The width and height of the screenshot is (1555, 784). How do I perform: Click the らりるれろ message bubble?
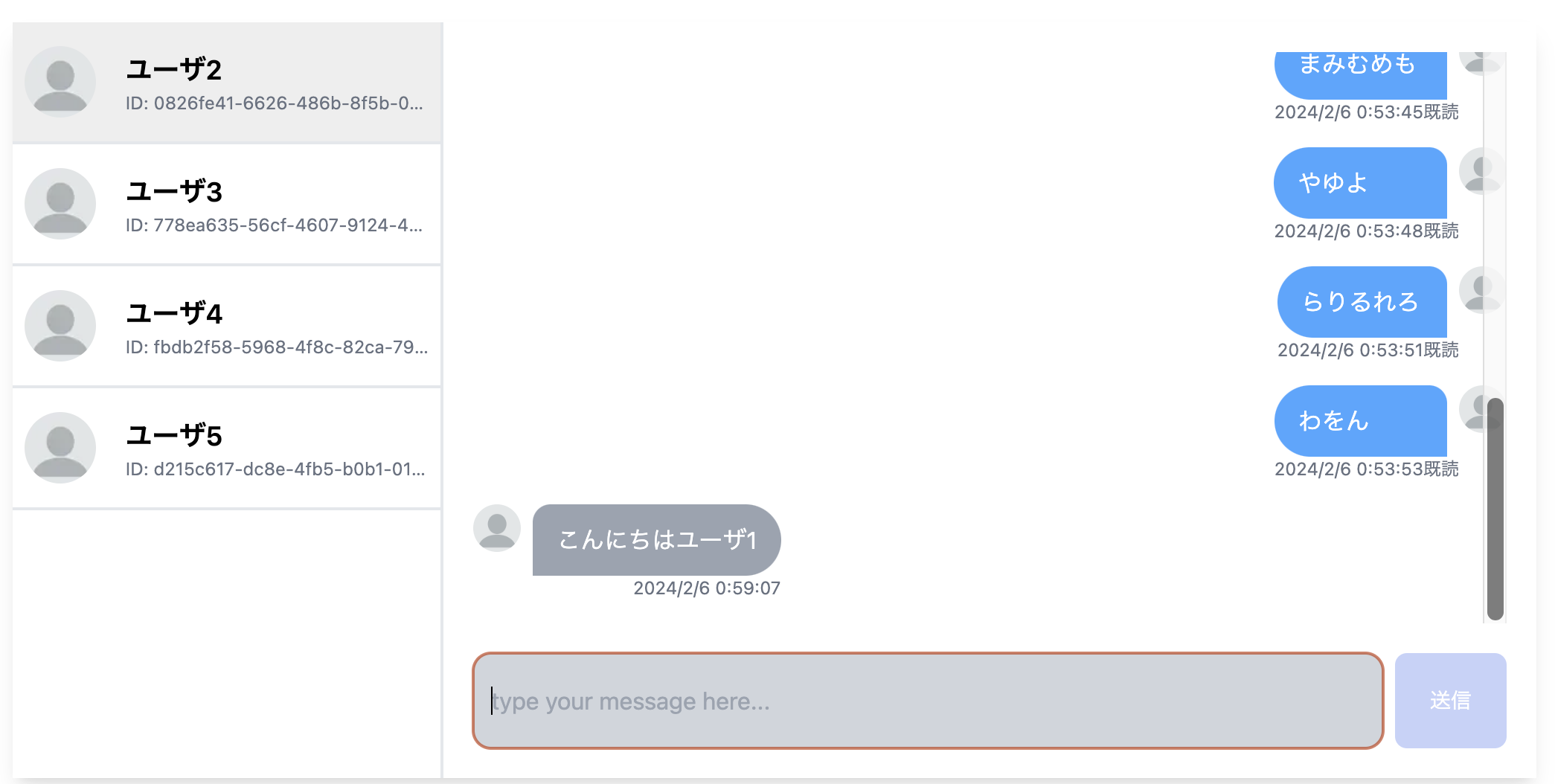click(x=1362, y=302)
